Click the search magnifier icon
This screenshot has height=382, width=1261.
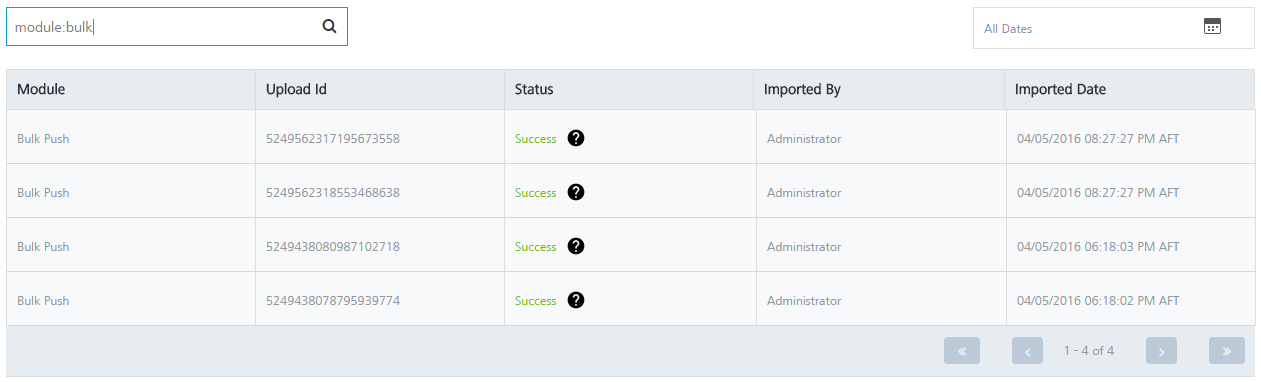coord(329,27)
